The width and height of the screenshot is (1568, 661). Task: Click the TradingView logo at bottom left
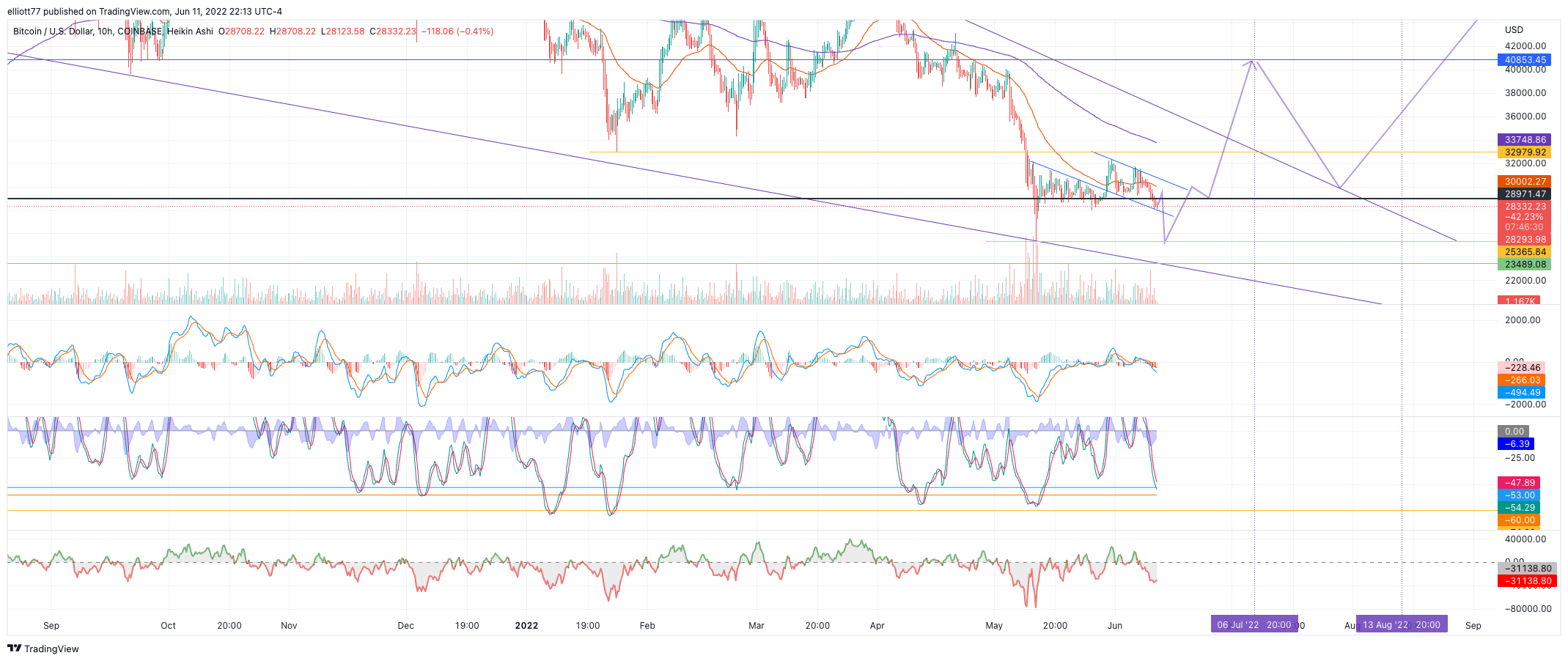pos(43,649)
